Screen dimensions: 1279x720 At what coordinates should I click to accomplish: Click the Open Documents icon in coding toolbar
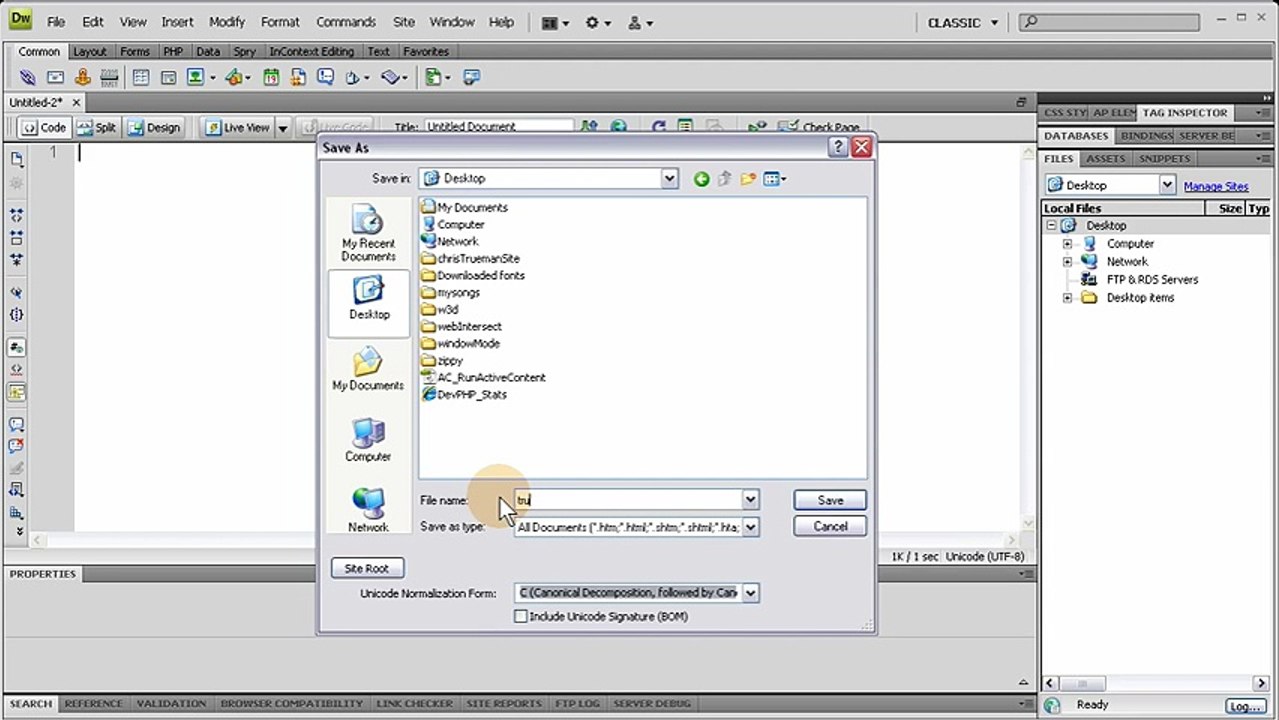pos(17,159)
